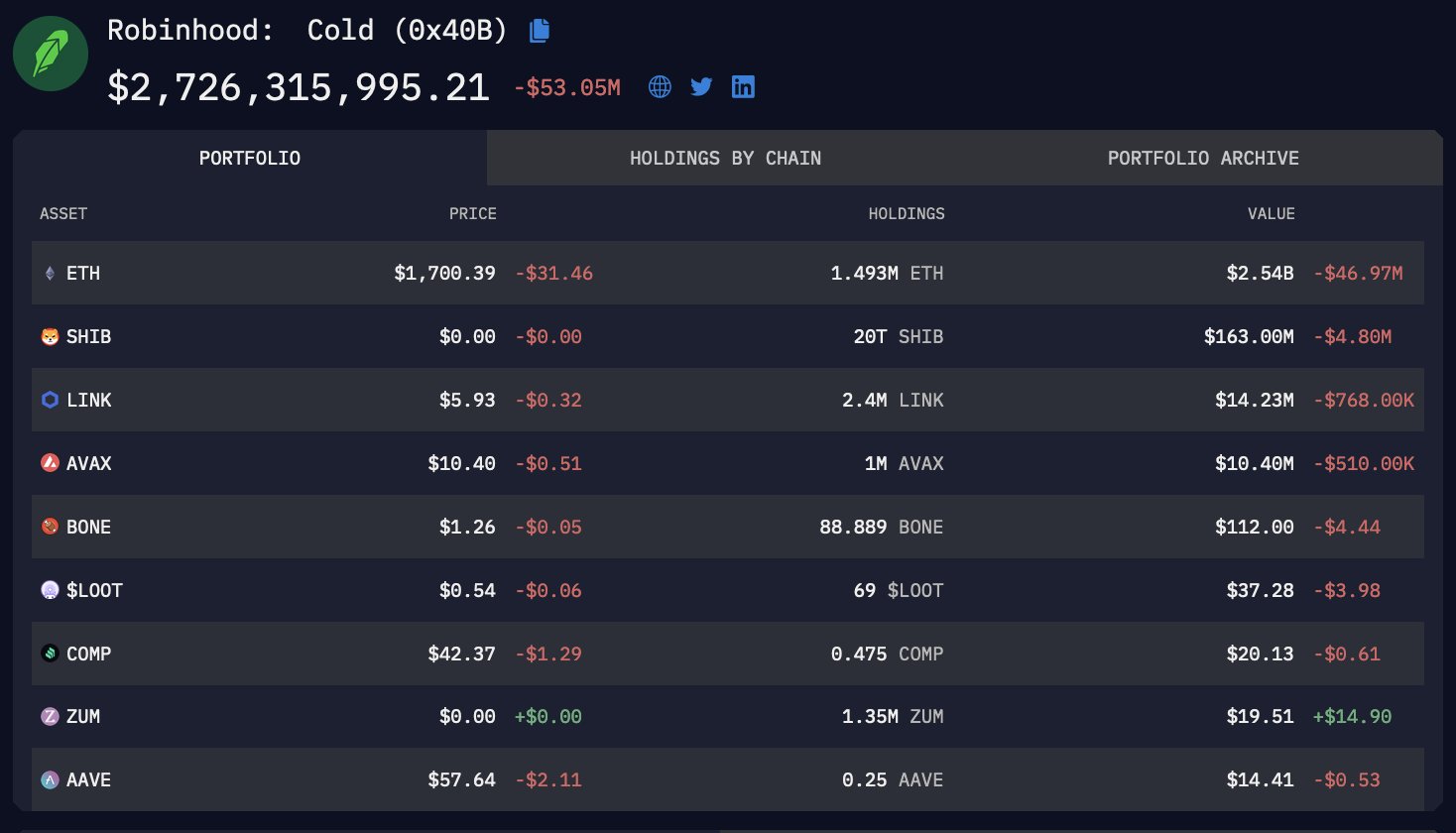Click the Robinhood logo avatar
Screen dimensions: 1456x833
click(x=49, y=53)
